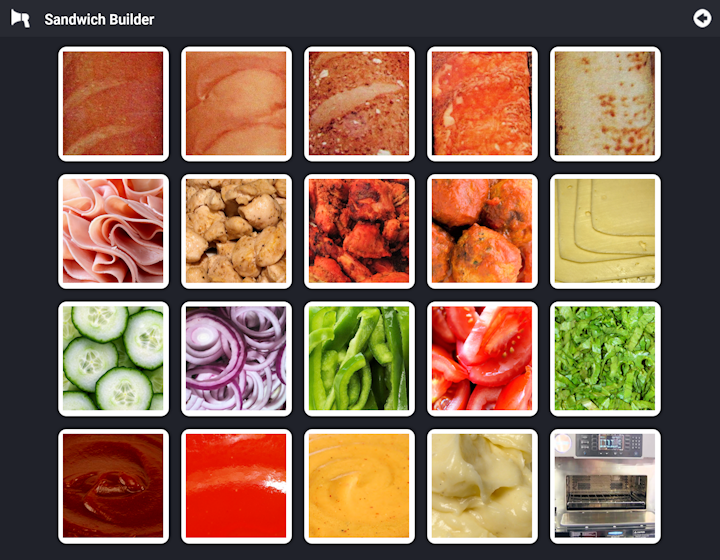Pick the sliced cheese tile

[x=605, y=231]
